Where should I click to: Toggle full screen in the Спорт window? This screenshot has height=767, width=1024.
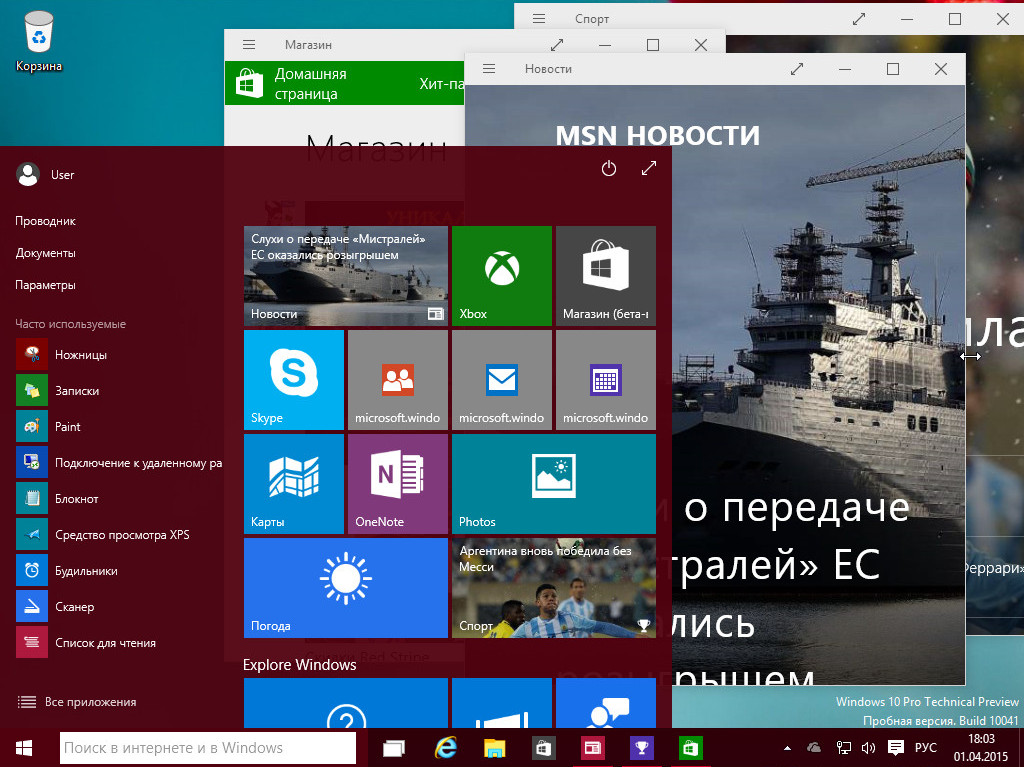859,19
